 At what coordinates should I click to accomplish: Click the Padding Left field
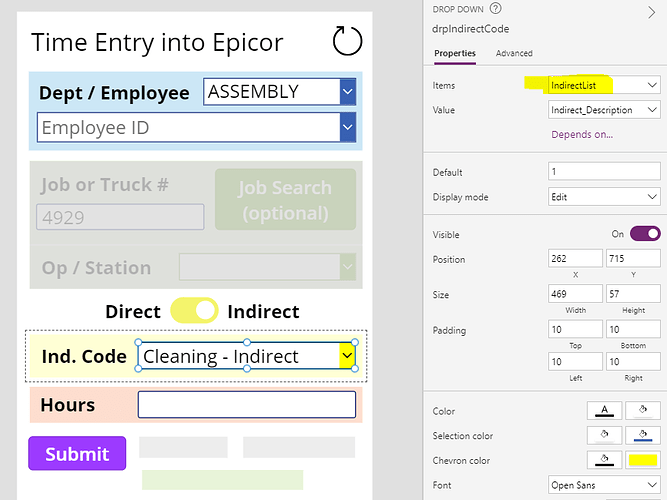click(x=575, y=362)
